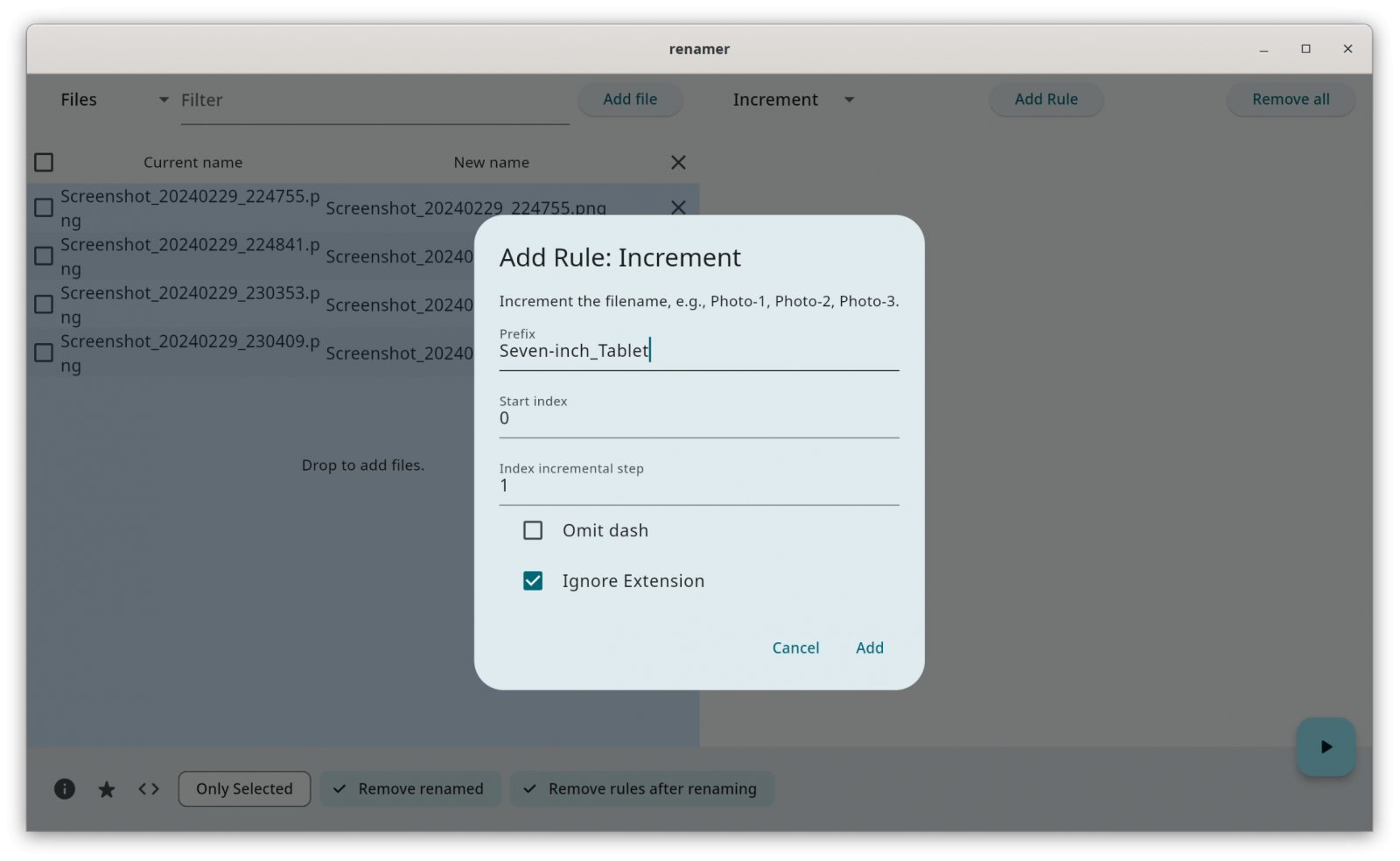Uncheck the Ignore Extension checkbox
Screen dimensions: 1400x861
[533, 581]
